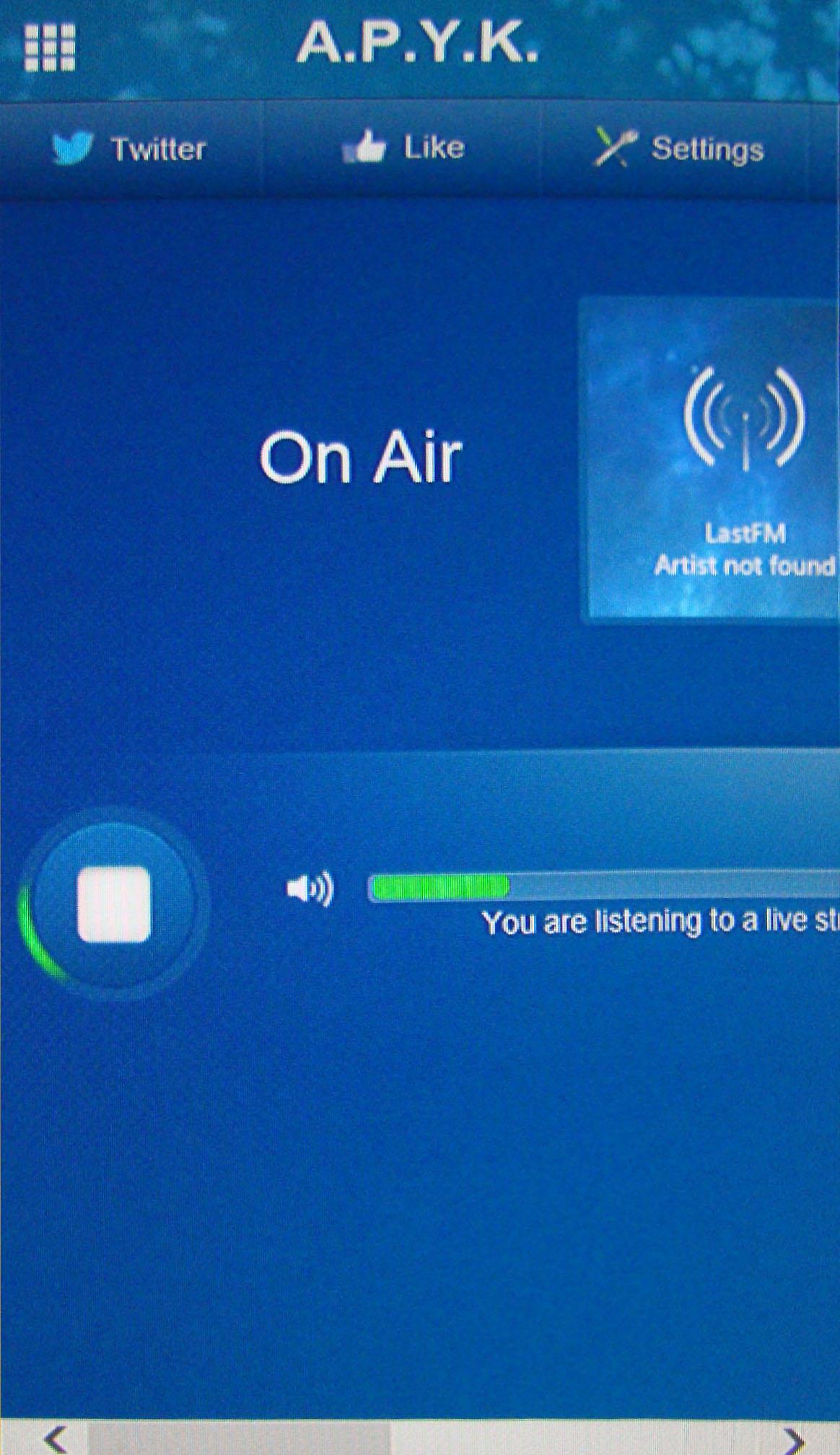Click the radio antenna broadcast icon
Viewport: 840px width, 1455px height.
pos(744,419)
